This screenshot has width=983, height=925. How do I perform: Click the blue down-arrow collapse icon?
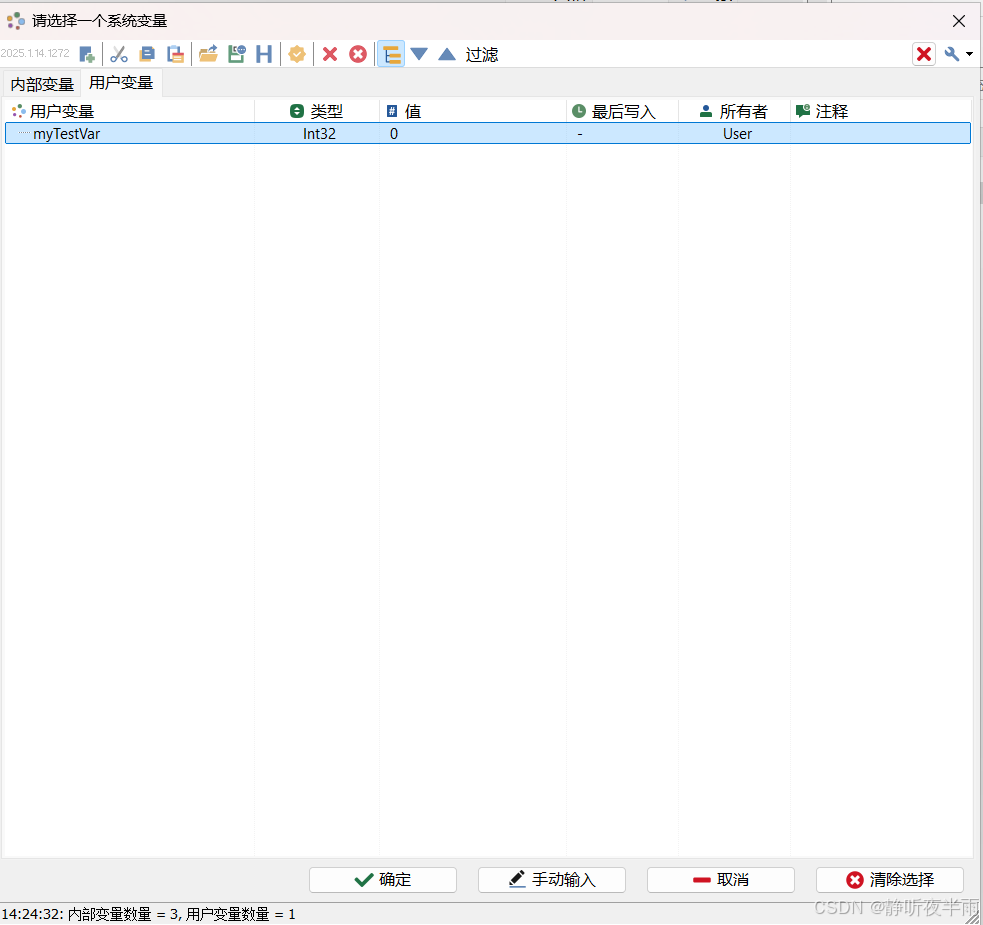419,55
